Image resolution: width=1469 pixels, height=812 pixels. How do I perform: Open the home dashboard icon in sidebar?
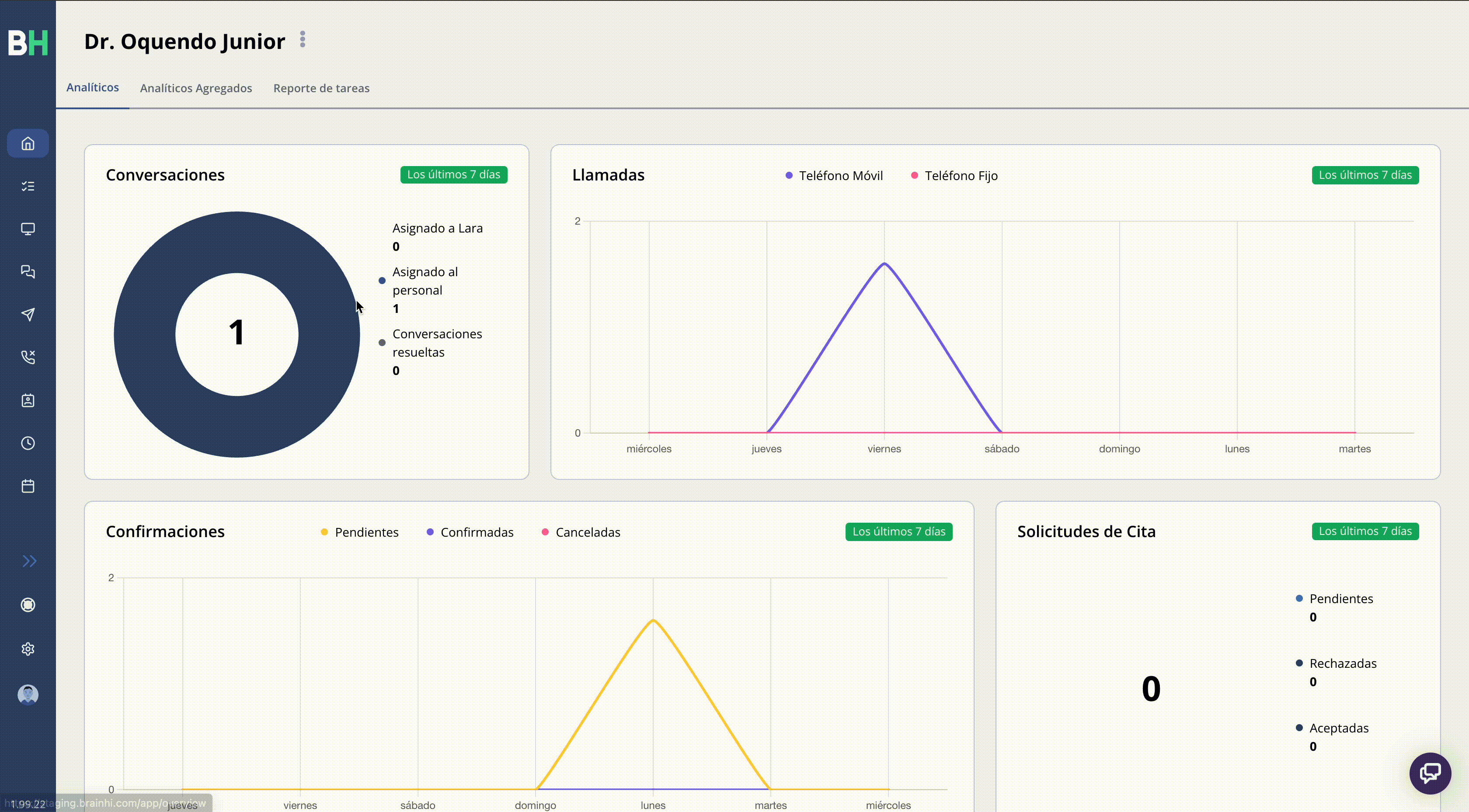(28, 144)
